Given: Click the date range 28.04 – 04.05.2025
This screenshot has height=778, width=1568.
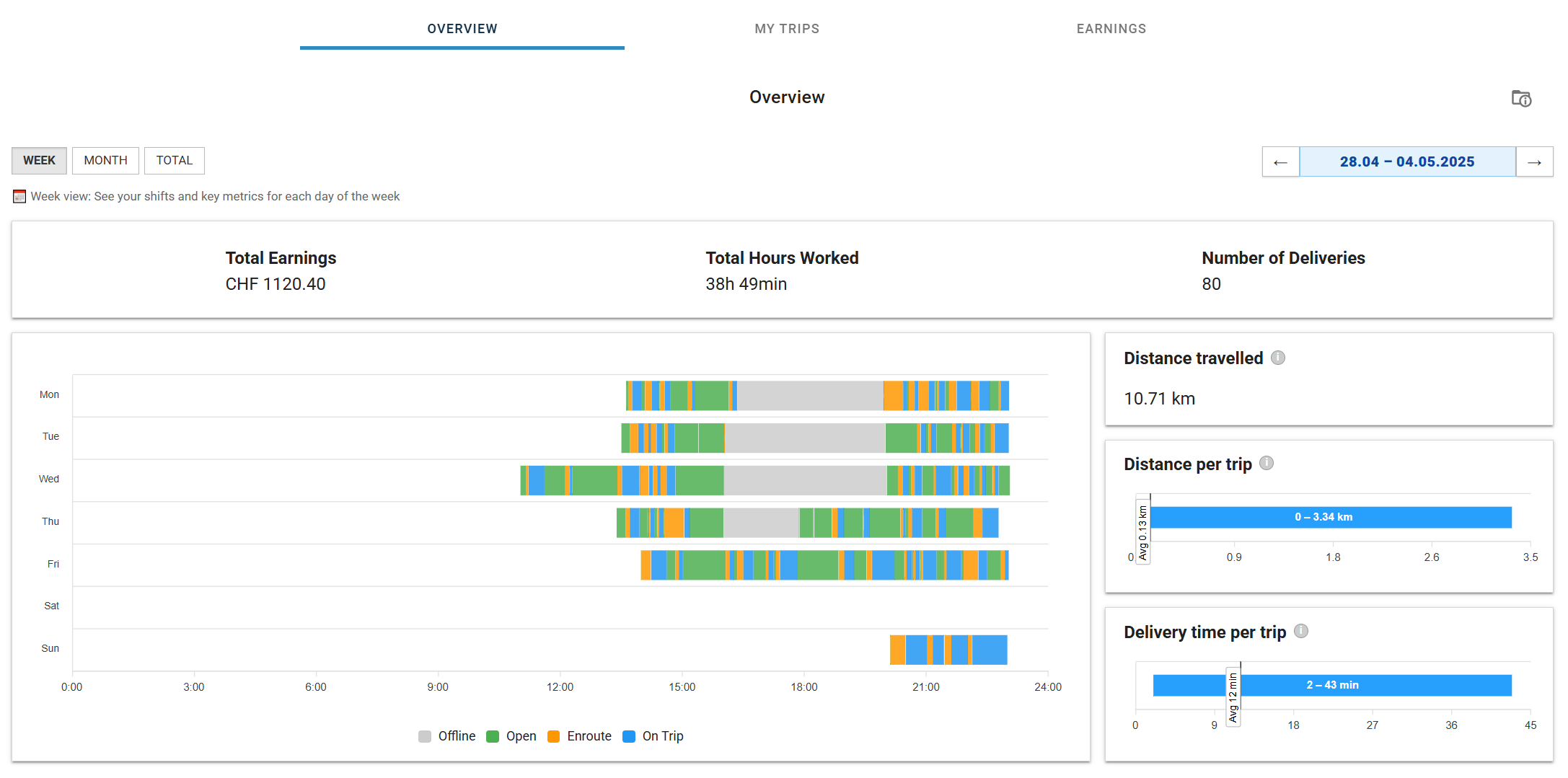Looking at the screenshot, I should (1407, 162).
